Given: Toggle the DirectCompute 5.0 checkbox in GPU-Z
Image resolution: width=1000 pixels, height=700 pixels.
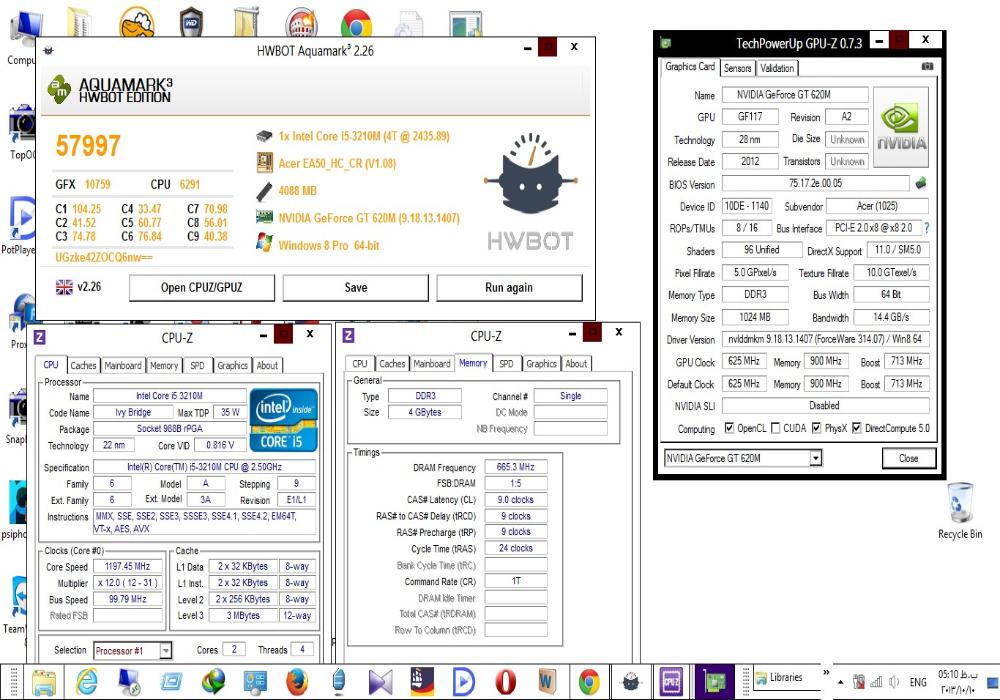Looking at the screenshot, I should tap(857, 428).
